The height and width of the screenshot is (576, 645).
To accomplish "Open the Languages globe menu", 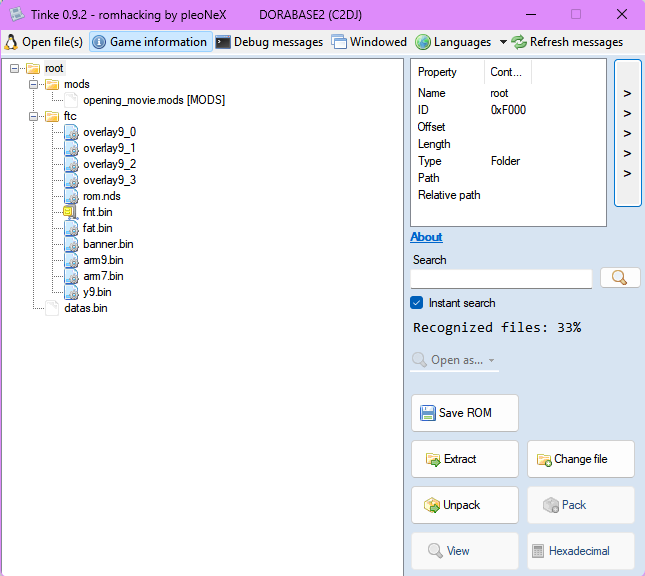I will (453, 42).
